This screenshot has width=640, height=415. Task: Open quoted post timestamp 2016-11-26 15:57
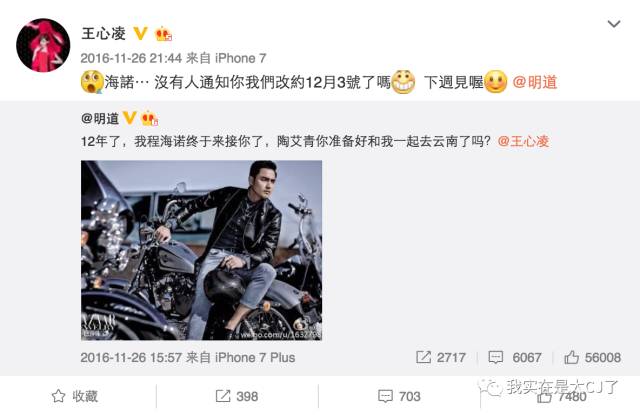(131, 357)
